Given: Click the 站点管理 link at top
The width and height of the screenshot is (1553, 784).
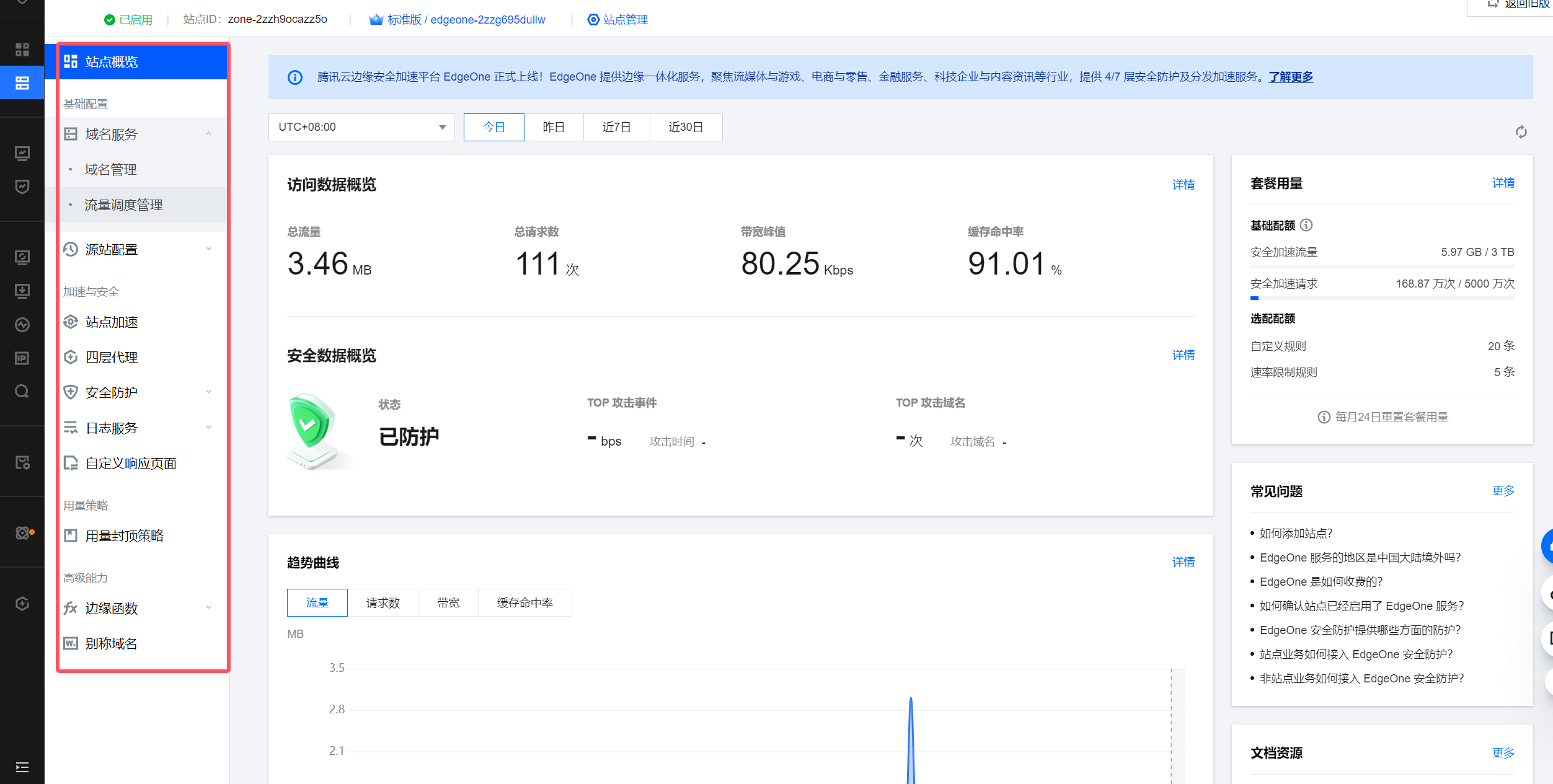Looking at the screenshot, I should [x=626, y=20].
